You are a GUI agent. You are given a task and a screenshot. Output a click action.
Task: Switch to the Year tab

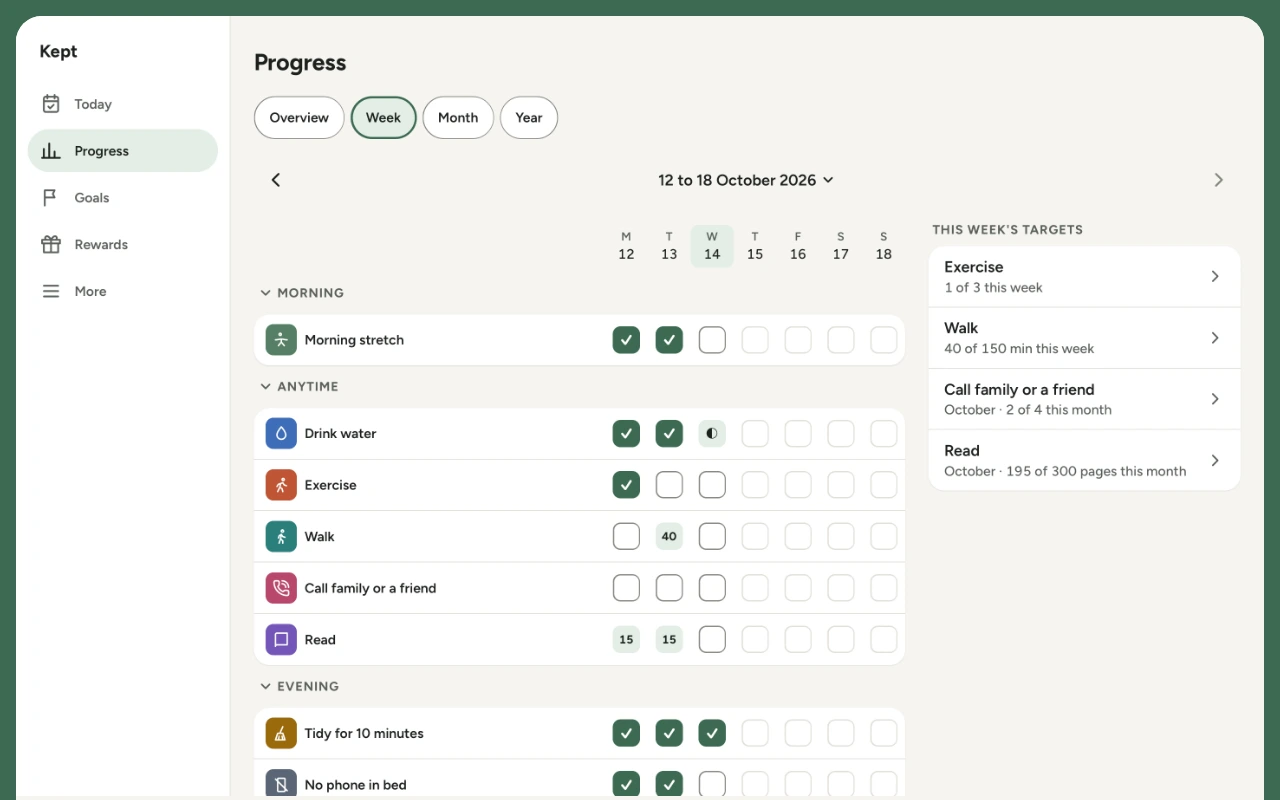(529, 117)
